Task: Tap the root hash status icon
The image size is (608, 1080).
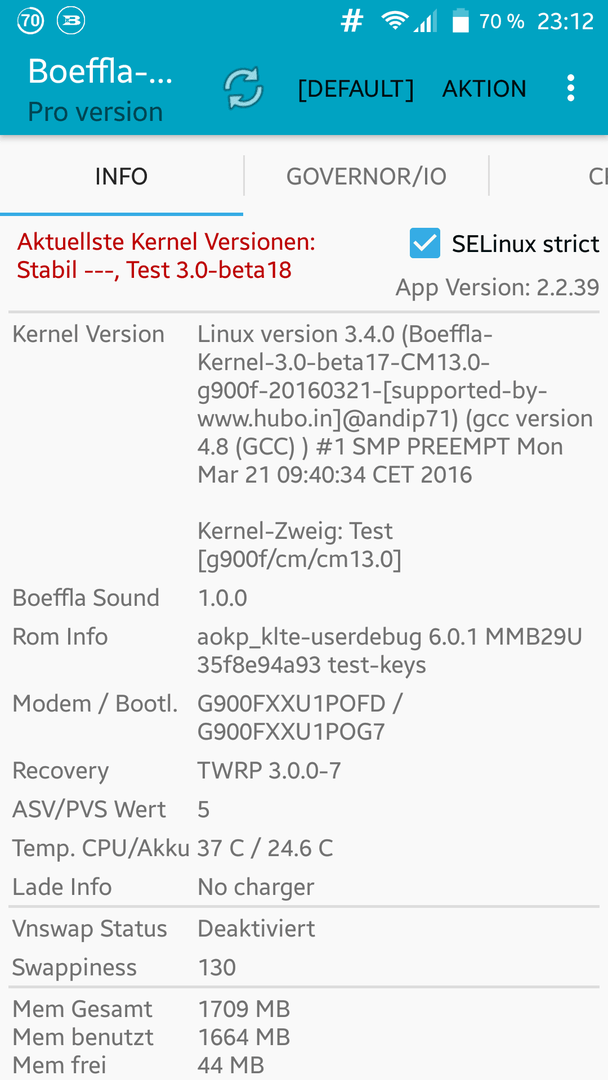Action: pyautogui.click(x=352, y=21)
